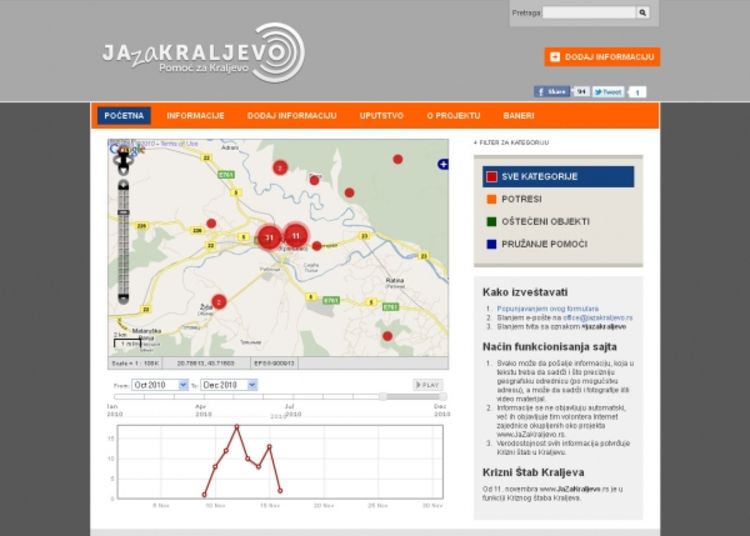Share the page on Facebook

pyautogui.click(x=551, y=91)
